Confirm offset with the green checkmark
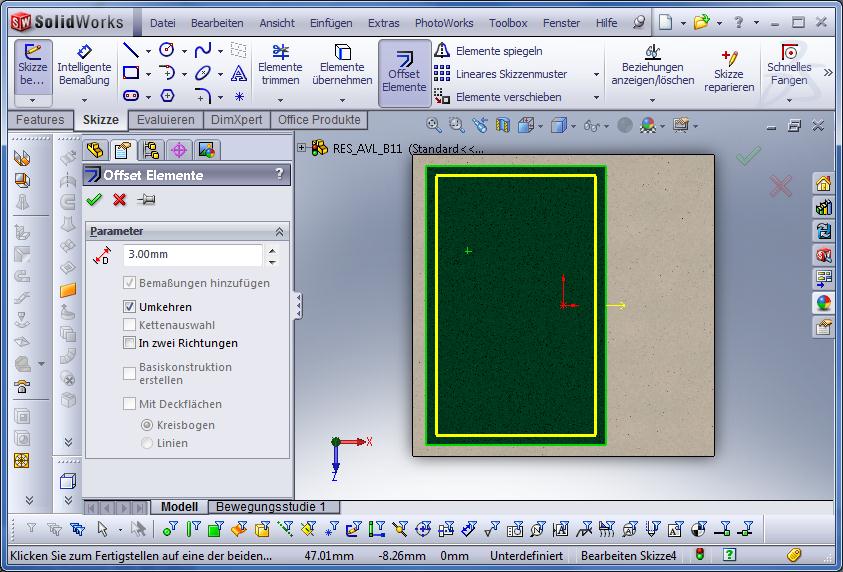The height and width of the screenshot is (572, 843). click(95, 200)
